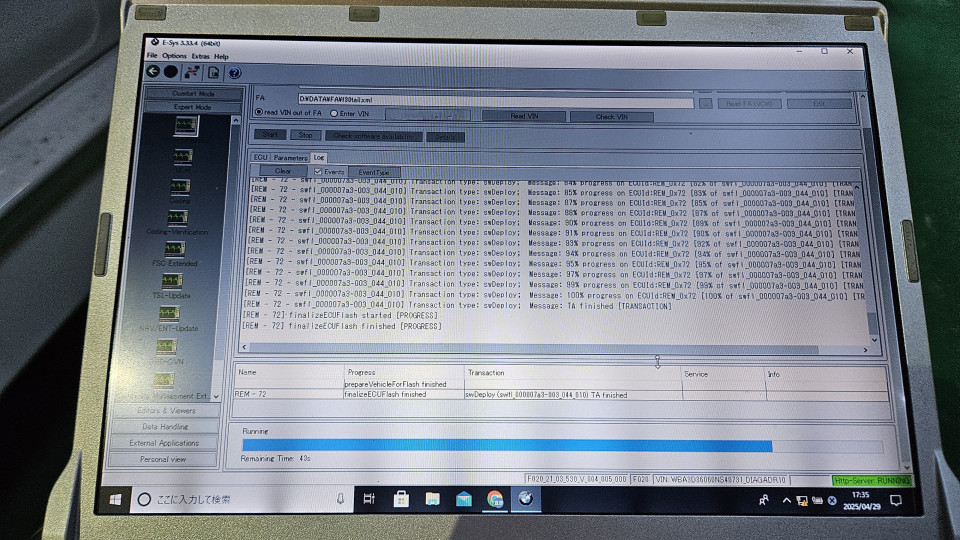The width and height of the screenshot is (960, 540).
Task: Click the Read VIN button
Action: coord(524,116)
